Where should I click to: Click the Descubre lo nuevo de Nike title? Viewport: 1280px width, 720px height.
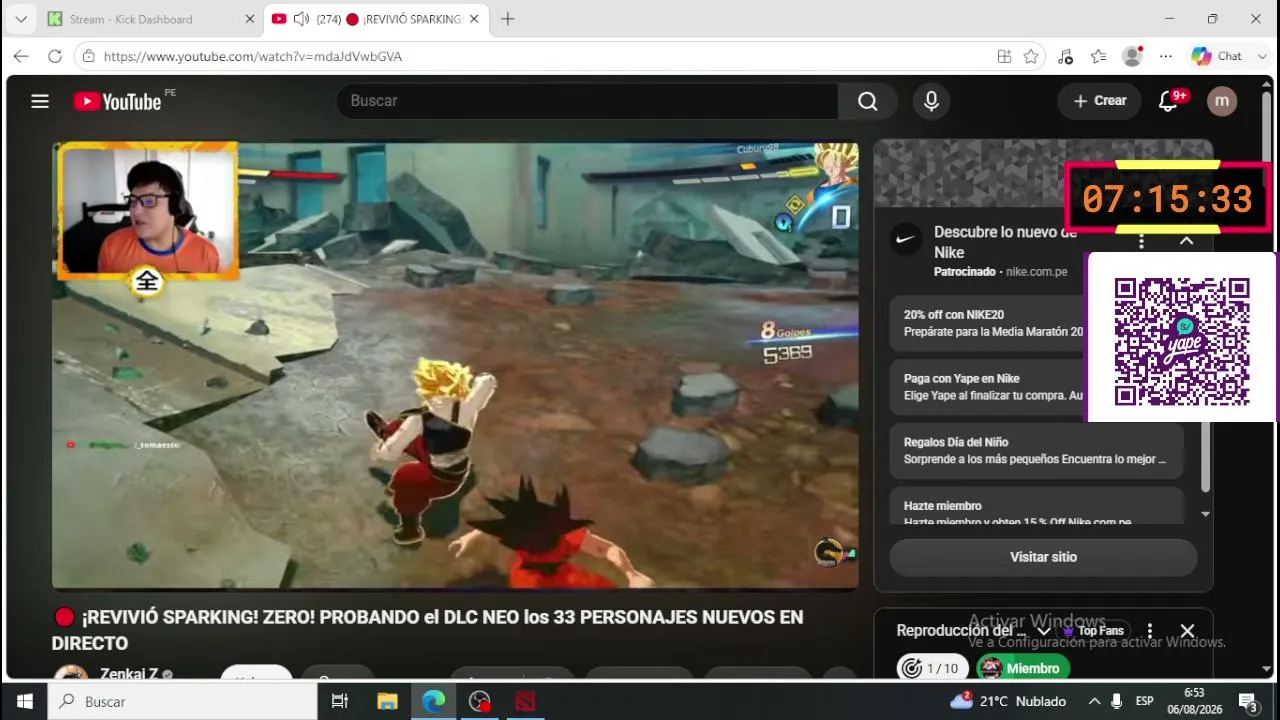pos(1006,242)
